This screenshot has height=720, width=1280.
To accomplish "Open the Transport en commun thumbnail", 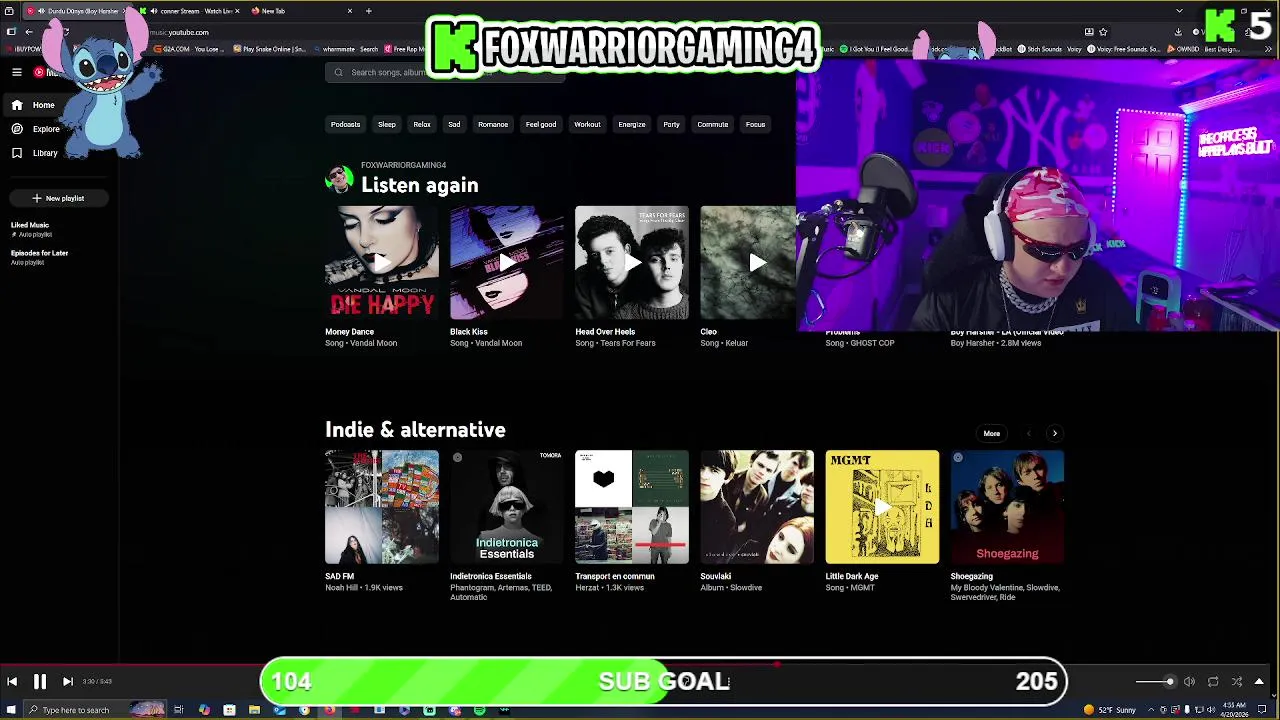I will 632,507.
